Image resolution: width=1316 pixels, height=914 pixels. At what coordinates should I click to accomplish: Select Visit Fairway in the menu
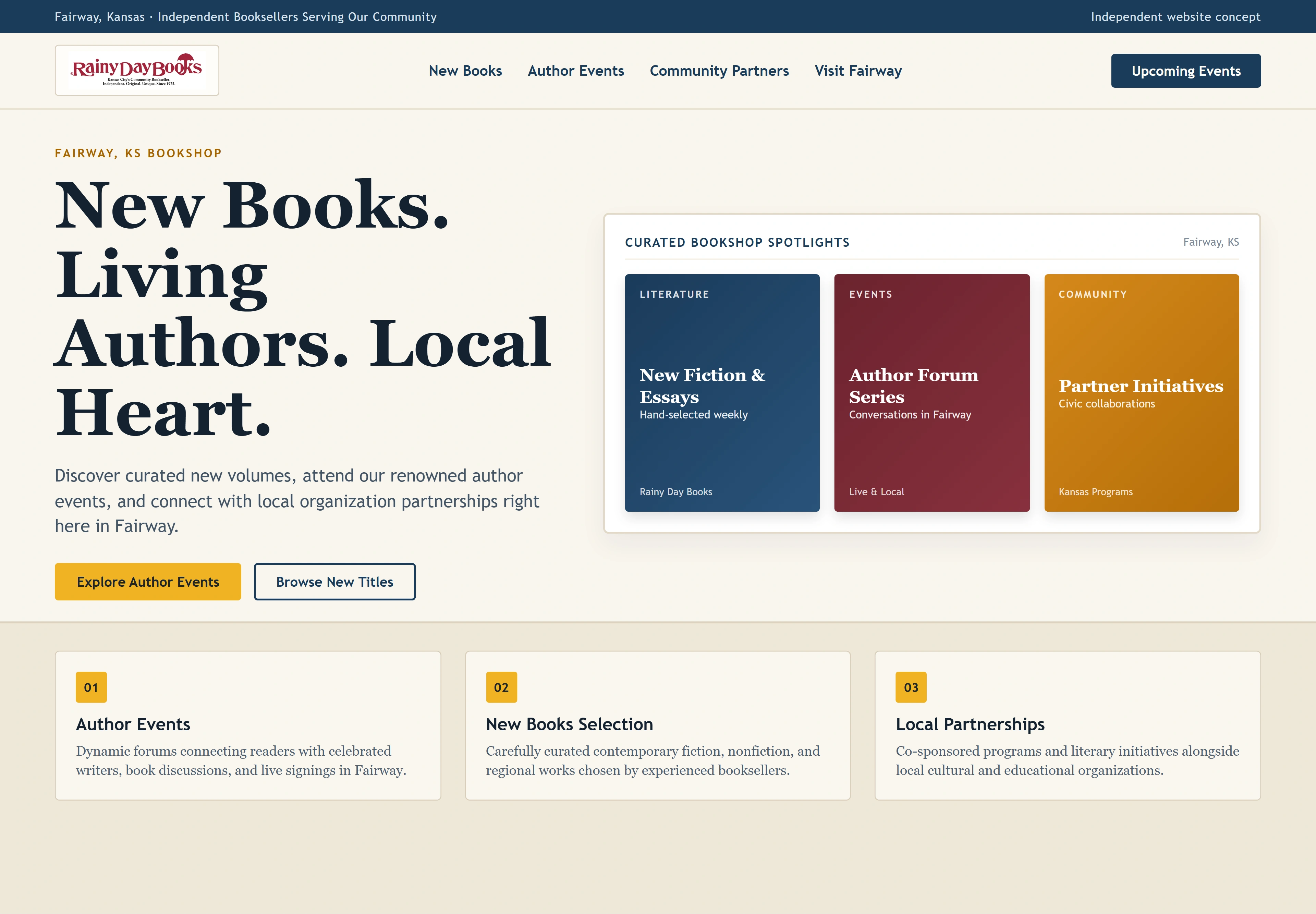coord(858,71)
